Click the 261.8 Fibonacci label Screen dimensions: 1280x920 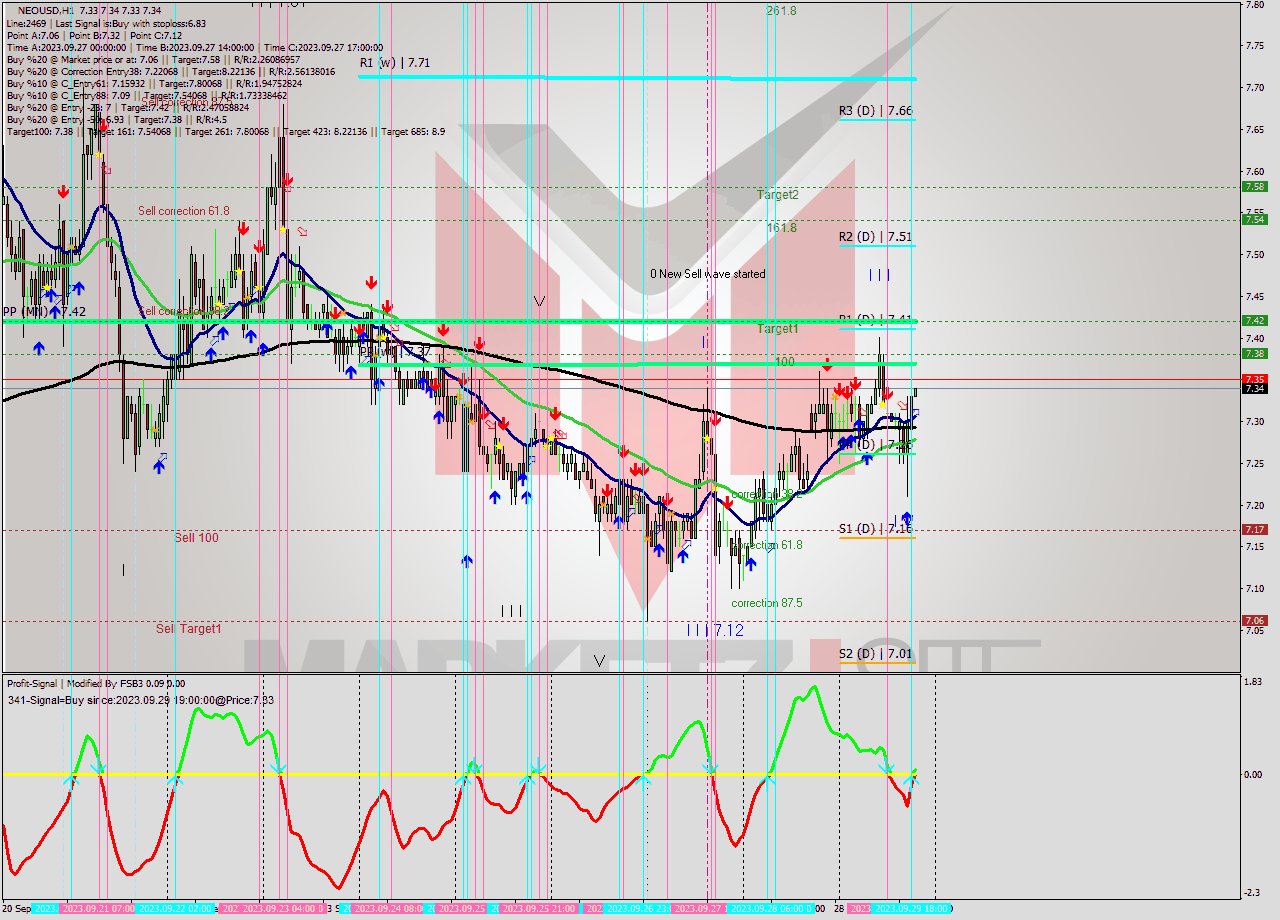781,11
